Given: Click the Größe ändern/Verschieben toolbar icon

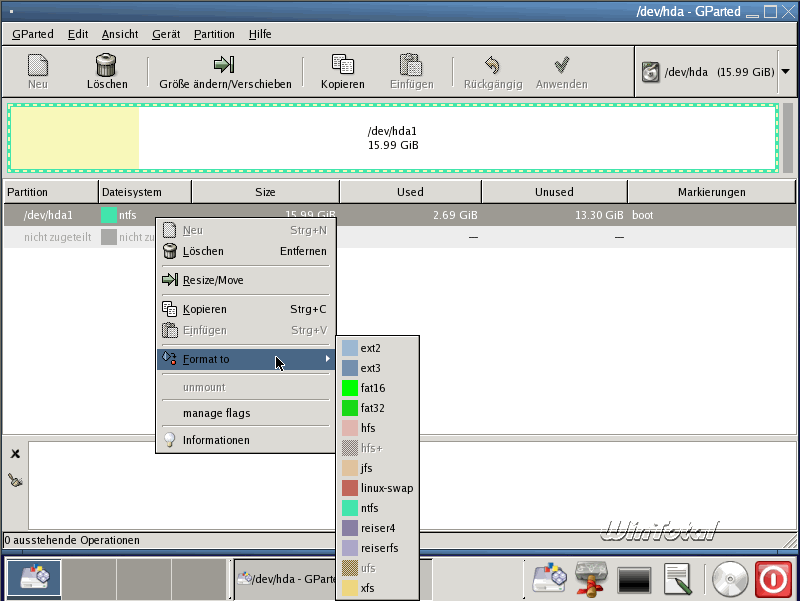Looking at the screenshot, I should 225,65.
